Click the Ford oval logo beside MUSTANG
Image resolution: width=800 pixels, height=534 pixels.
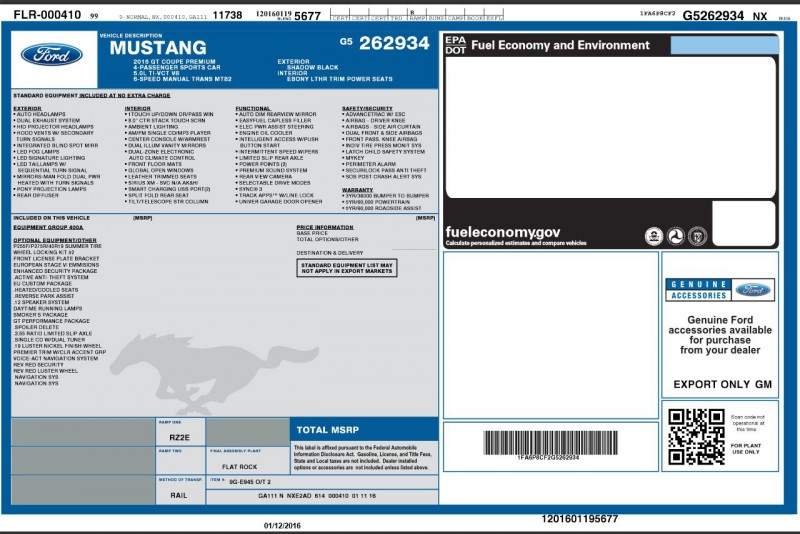click(x=52, y=55)
